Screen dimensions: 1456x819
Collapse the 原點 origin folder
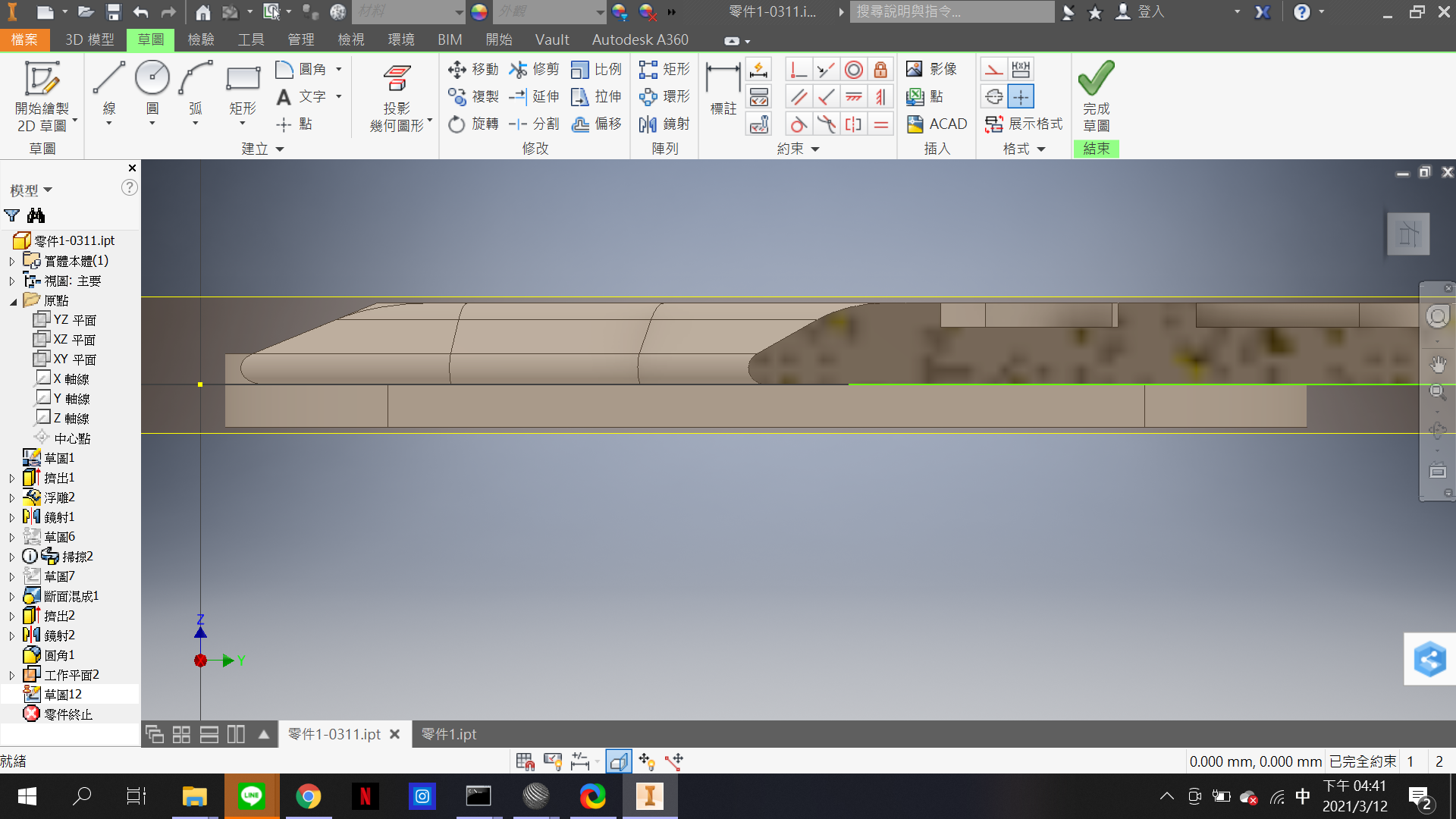[x=13, y=301]
